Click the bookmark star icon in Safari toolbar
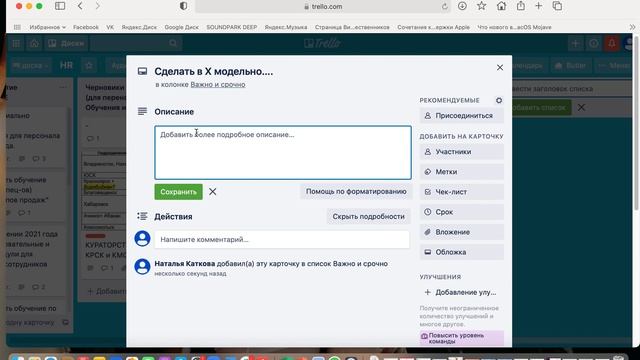Viewport: 640px width, 360px height. click(x=482, y=6)
